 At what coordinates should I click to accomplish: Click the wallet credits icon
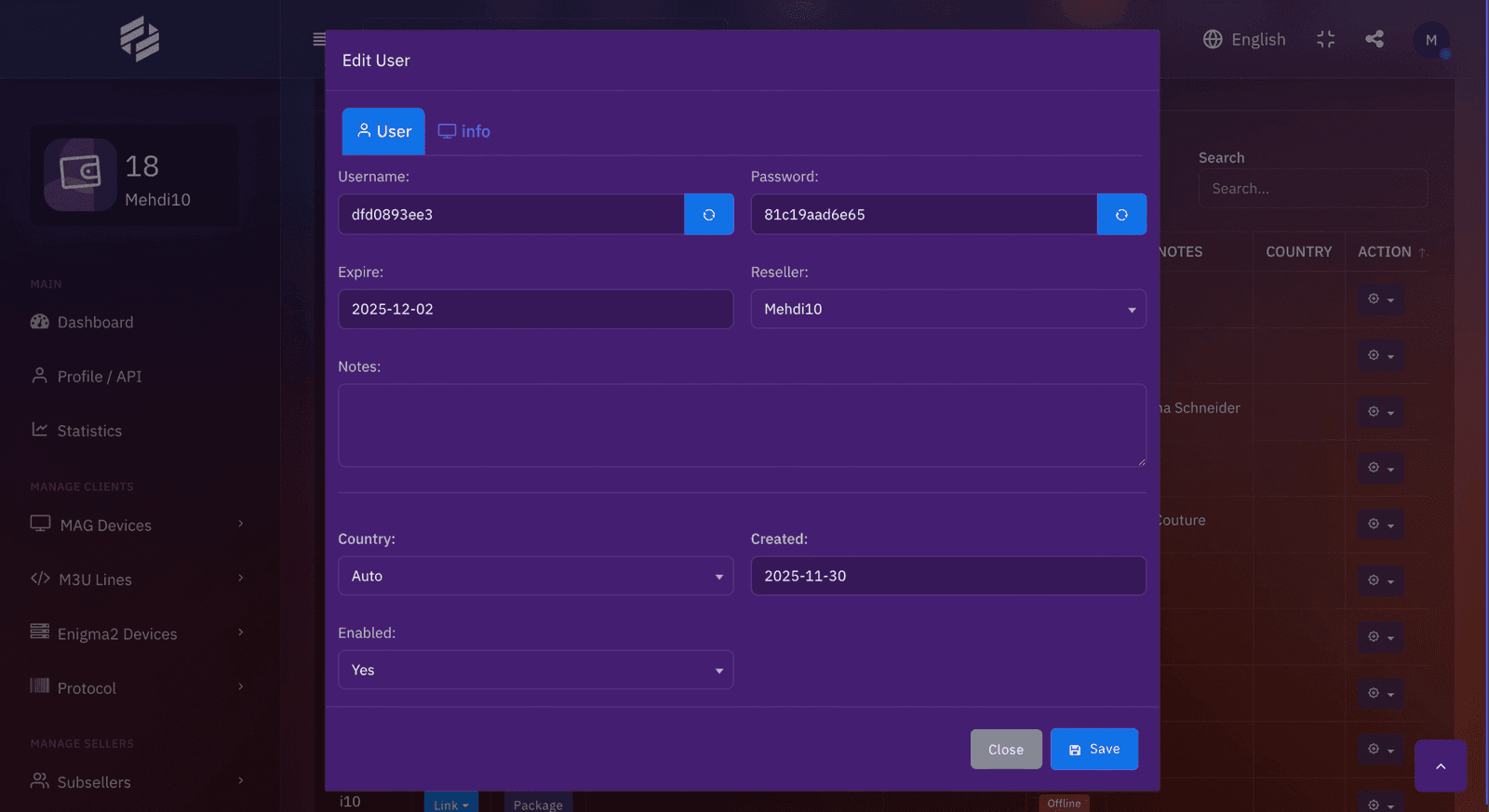[80, 174]
